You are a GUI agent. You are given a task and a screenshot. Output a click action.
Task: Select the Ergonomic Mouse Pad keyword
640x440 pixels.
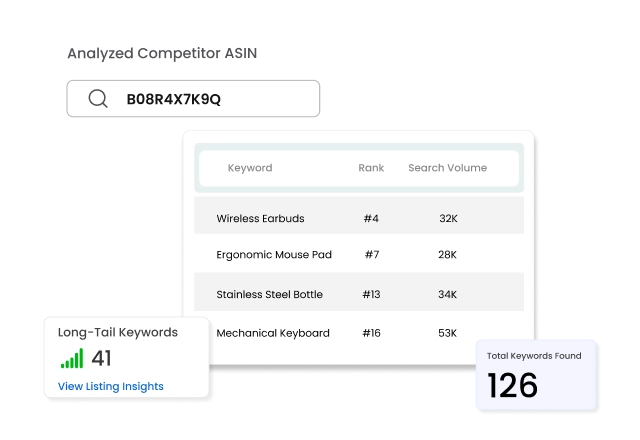click(x=274, y=255)
